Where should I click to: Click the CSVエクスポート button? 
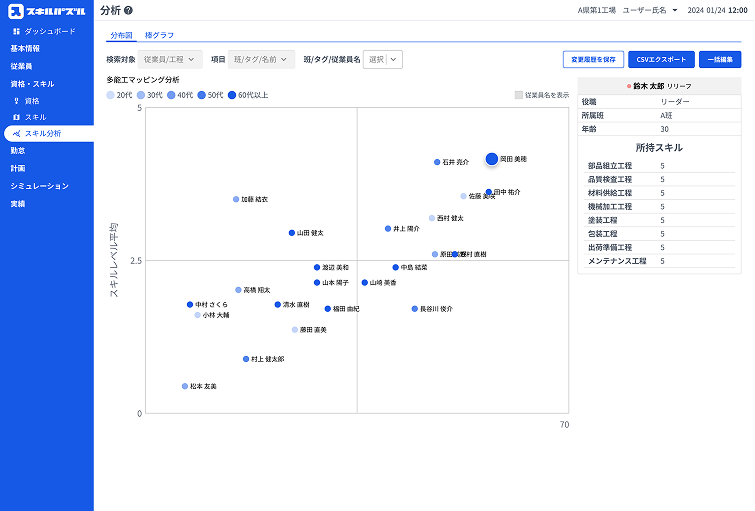(x=661, y=60)
